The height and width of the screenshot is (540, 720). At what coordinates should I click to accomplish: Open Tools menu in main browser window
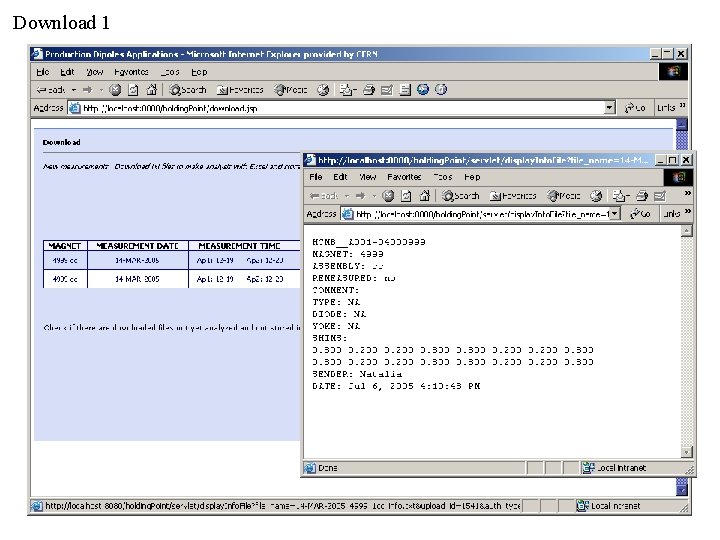(170, 72)
